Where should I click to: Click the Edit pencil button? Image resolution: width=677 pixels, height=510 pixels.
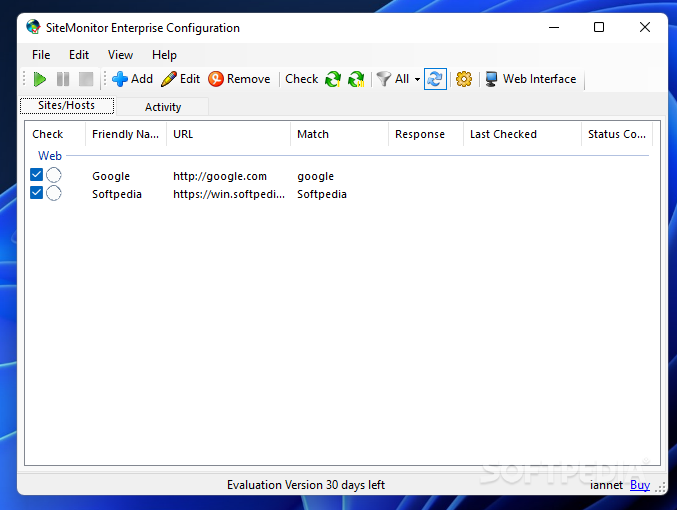coord(180,79)
